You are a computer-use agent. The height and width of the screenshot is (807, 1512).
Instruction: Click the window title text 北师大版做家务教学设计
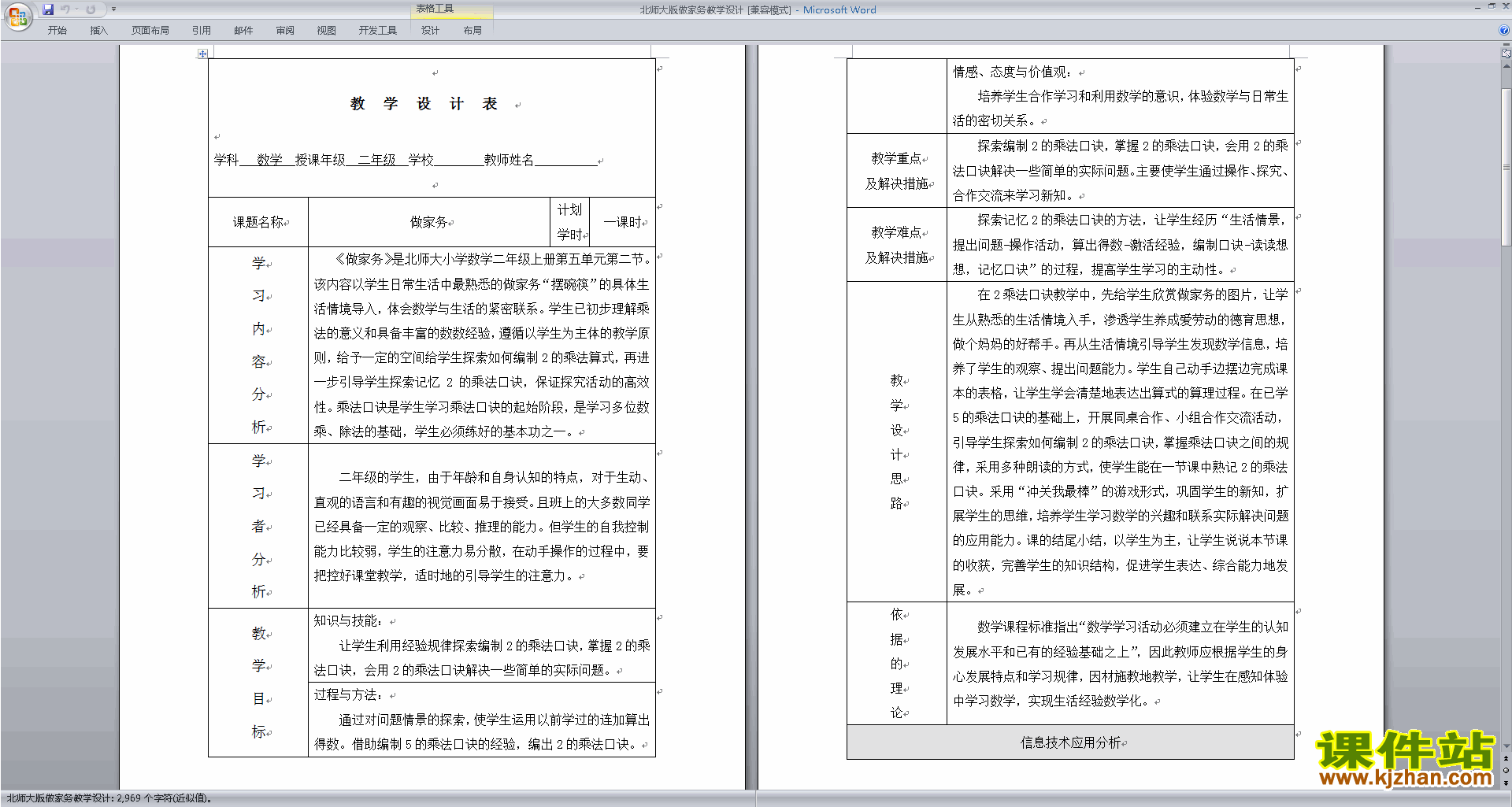(691, 10)
